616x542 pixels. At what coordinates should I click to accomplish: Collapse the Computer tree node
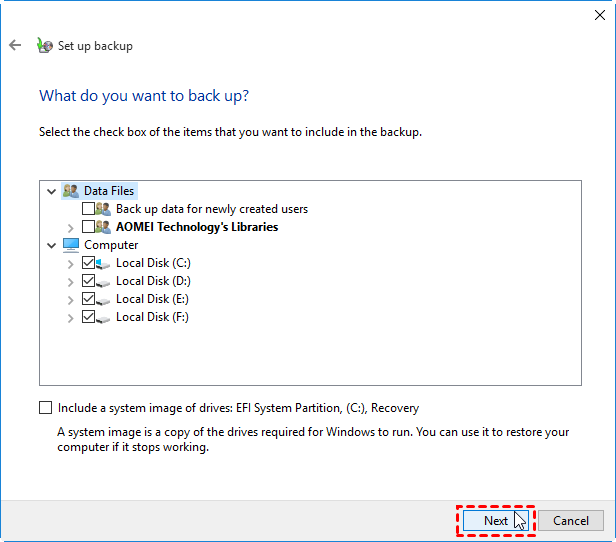[52, 245]
